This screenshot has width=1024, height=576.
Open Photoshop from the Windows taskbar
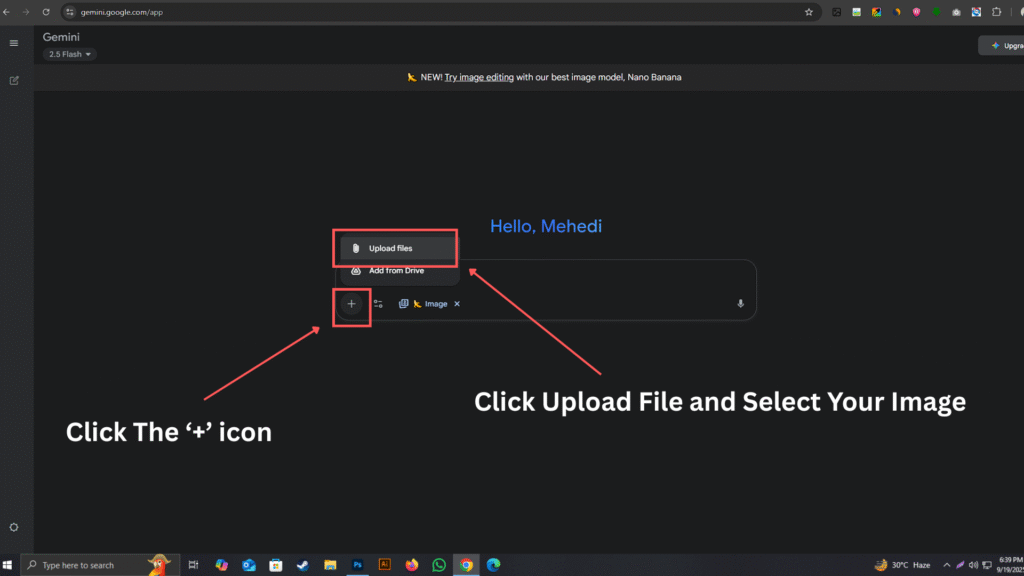357,565
